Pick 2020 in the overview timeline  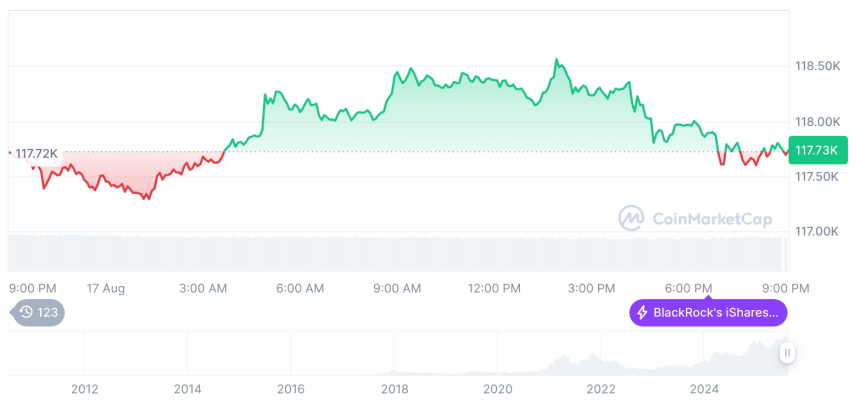[497, 388]
